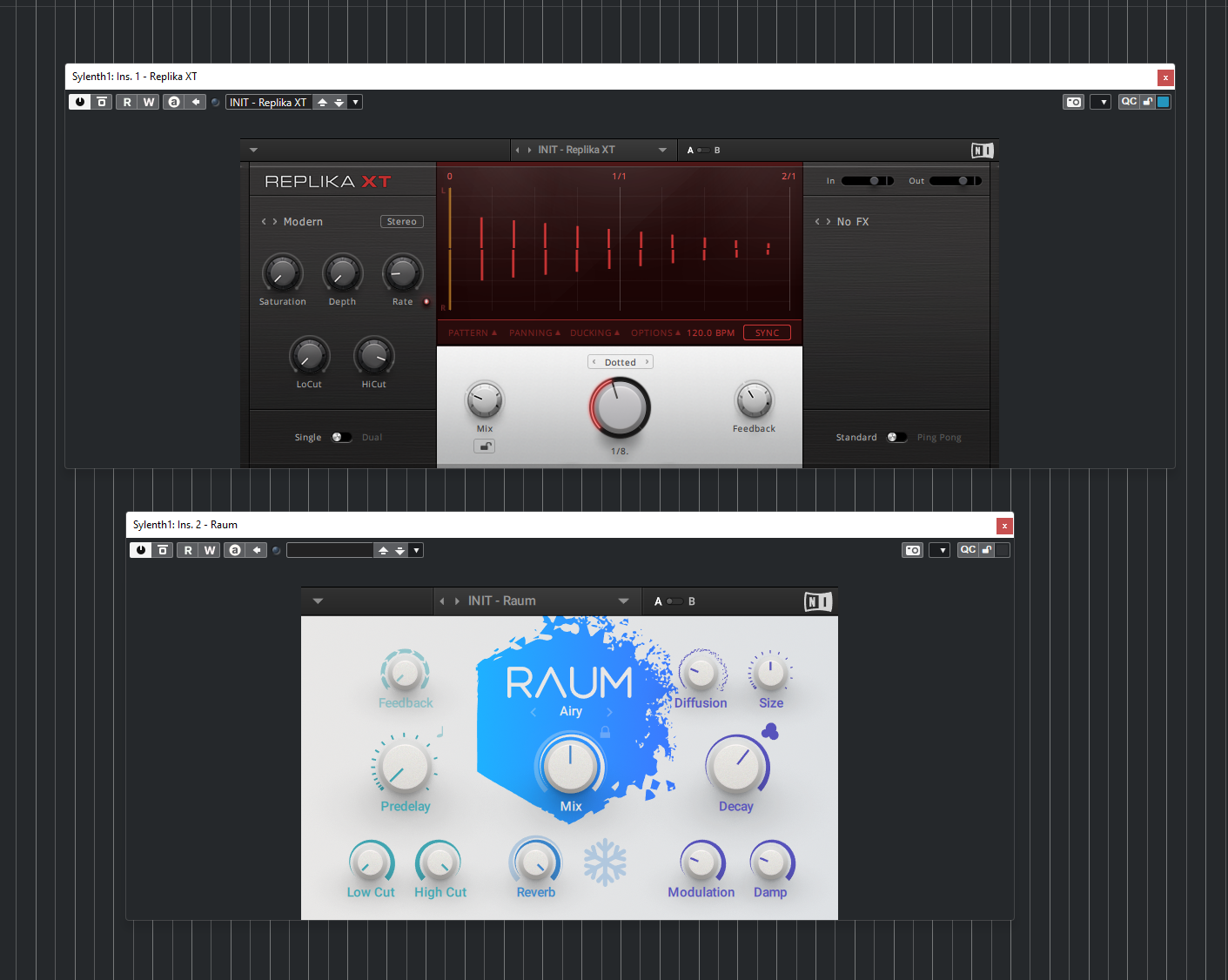Go to next preset in Raum plugin header
Viewport: 1228px width, 980px height.
pyautogui.click(x=457, y=601)
